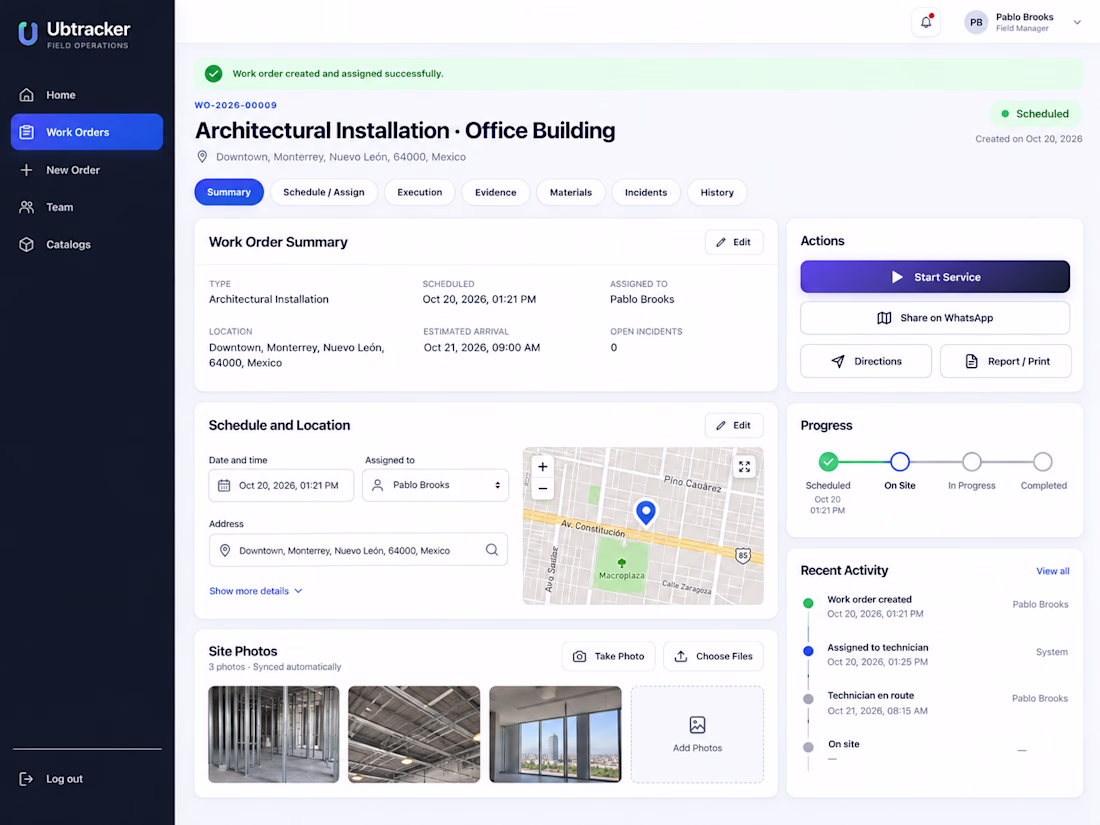Click the WO-2026-00009 order number
Image resolution: width=1100 pixels, height=825 pixels.
236,105
